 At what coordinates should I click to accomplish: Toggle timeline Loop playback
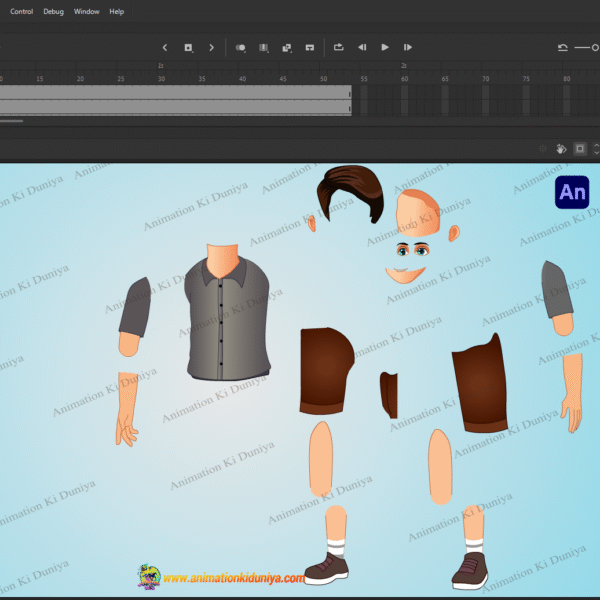tap(339, 47)
